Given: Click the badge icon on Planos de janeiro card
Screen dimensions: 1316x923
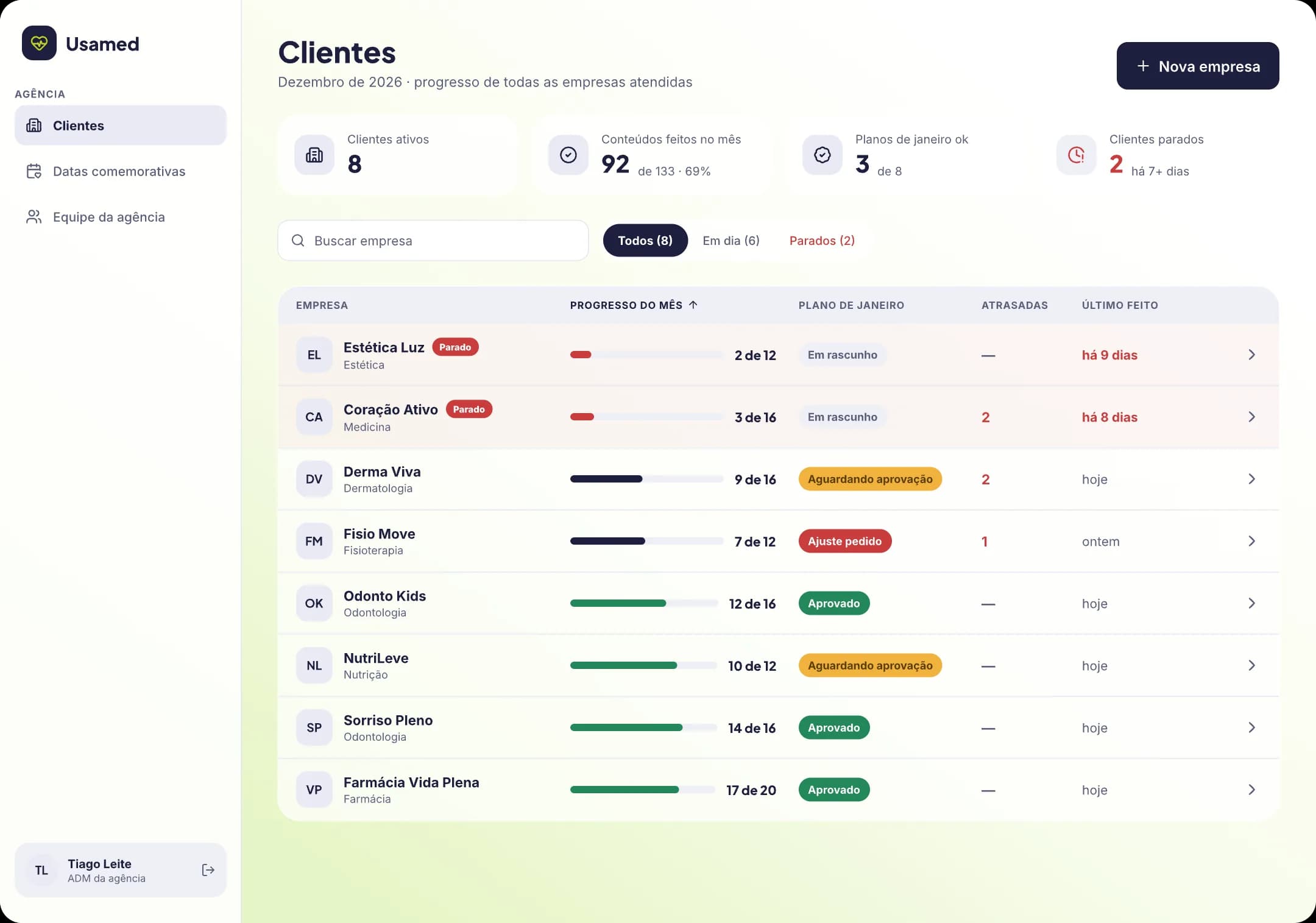Looking at the screenshot, I should 822,155.
